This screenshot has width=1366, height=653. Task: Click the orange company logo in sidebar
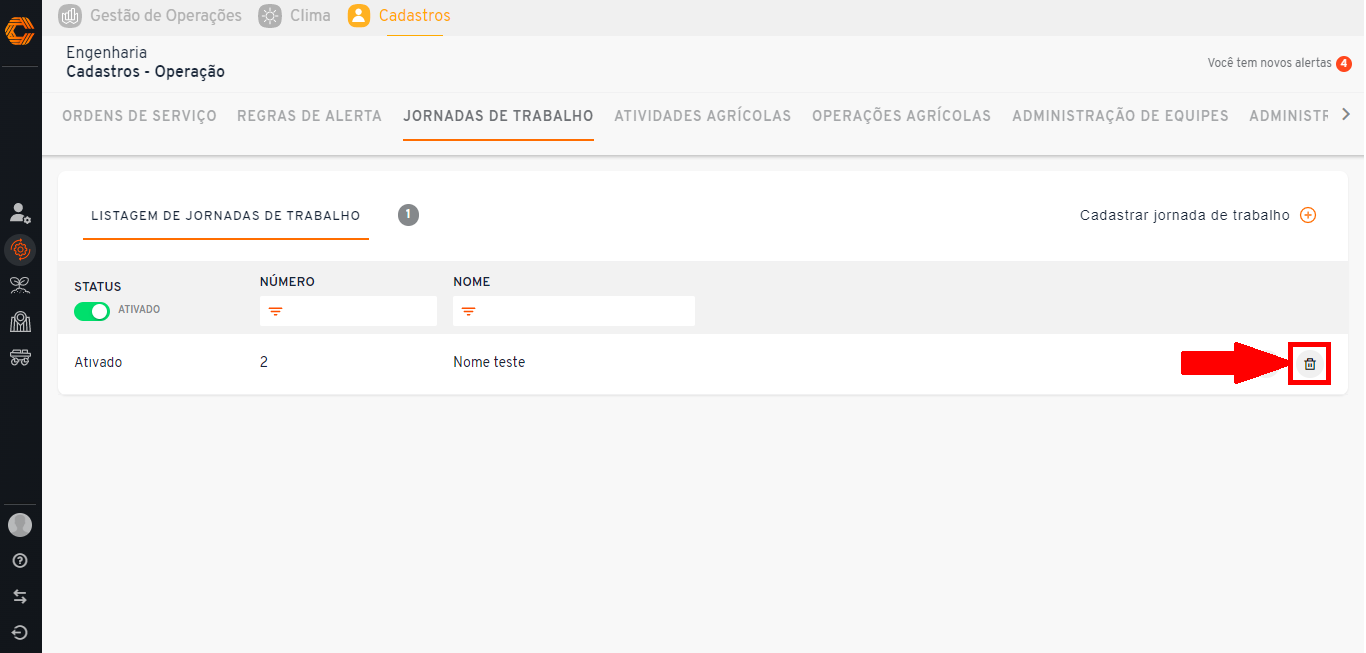[20, 31]
